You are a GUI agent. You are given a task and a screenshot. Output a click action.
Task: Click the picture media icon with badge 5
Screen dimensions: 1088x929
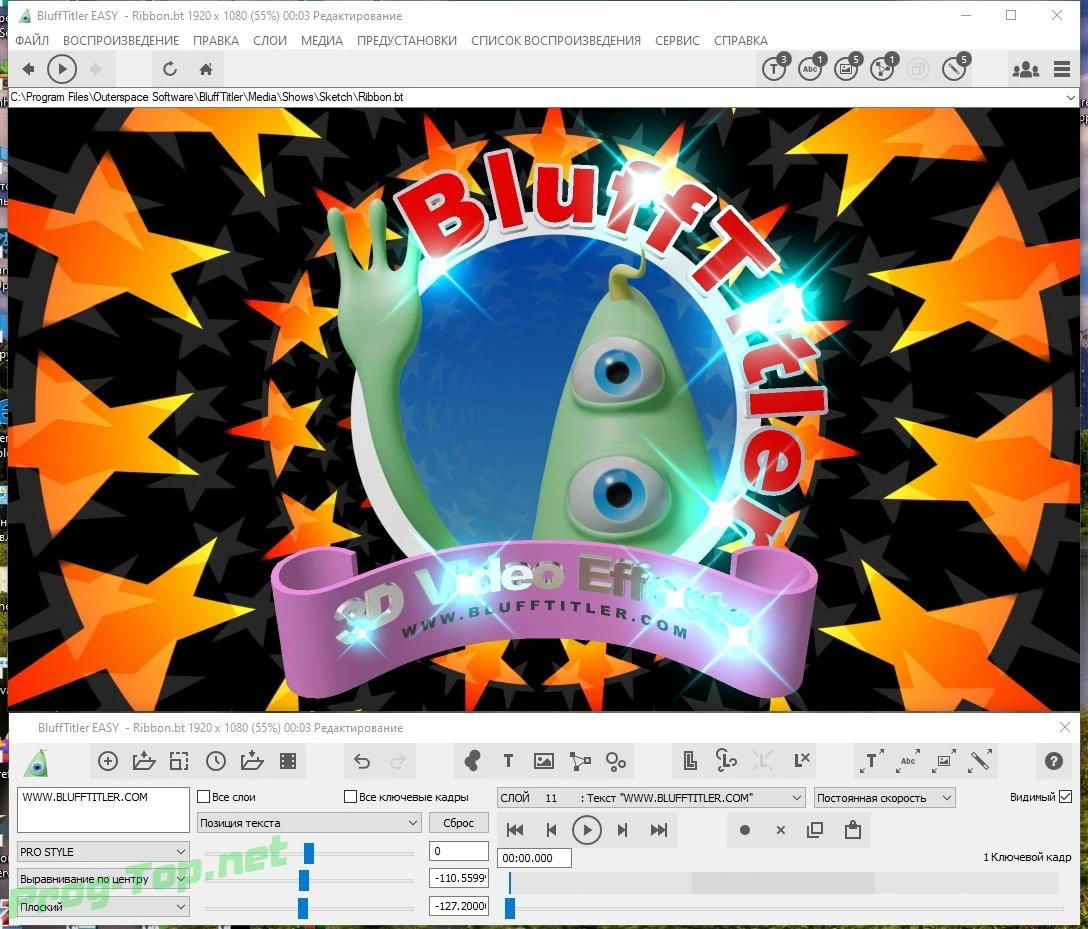click(x=847, y=68)
